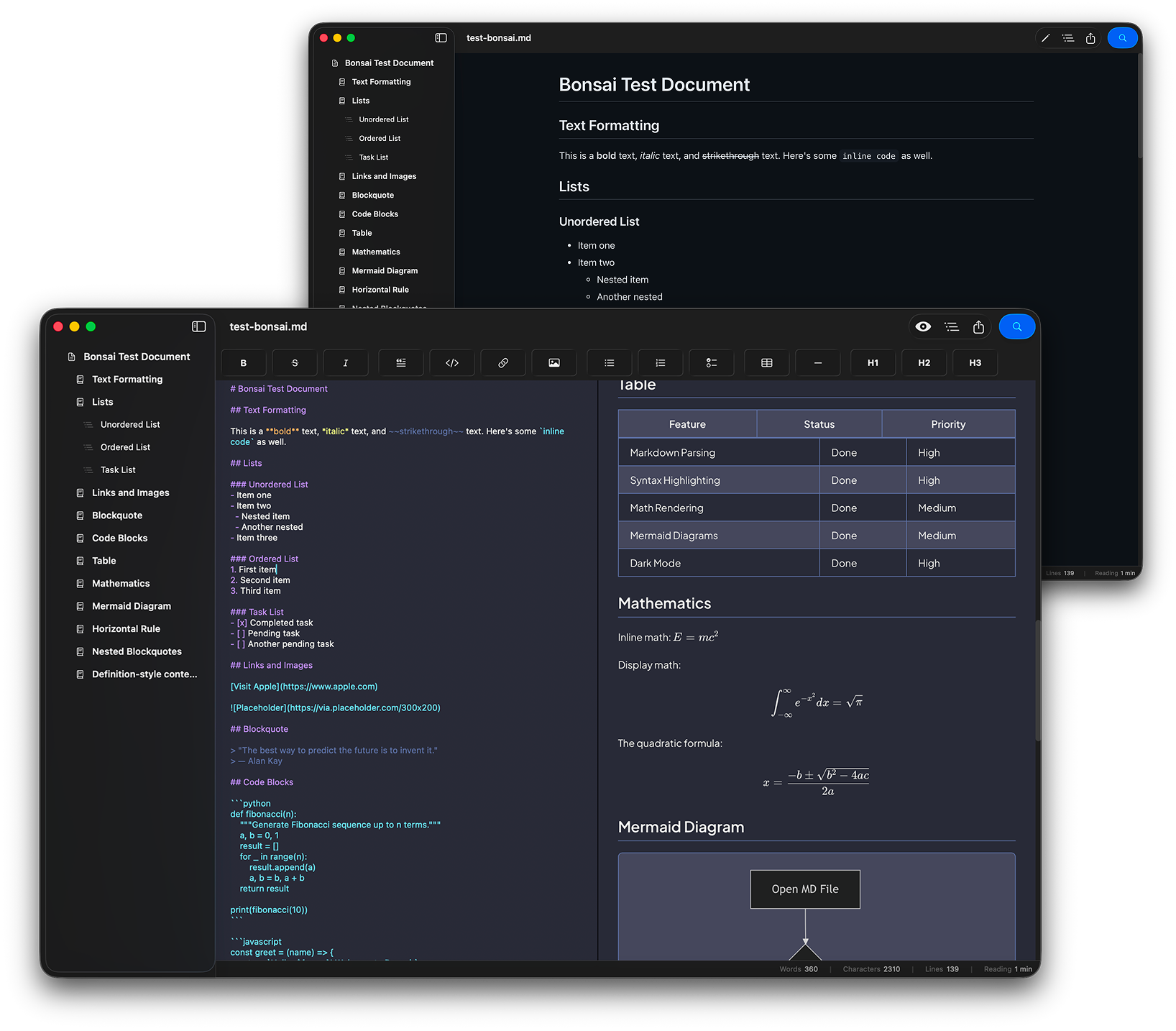Insert a horizontal rule with the dash button
Viewport: 1176px width, 1031px height.
pos(818,363)
